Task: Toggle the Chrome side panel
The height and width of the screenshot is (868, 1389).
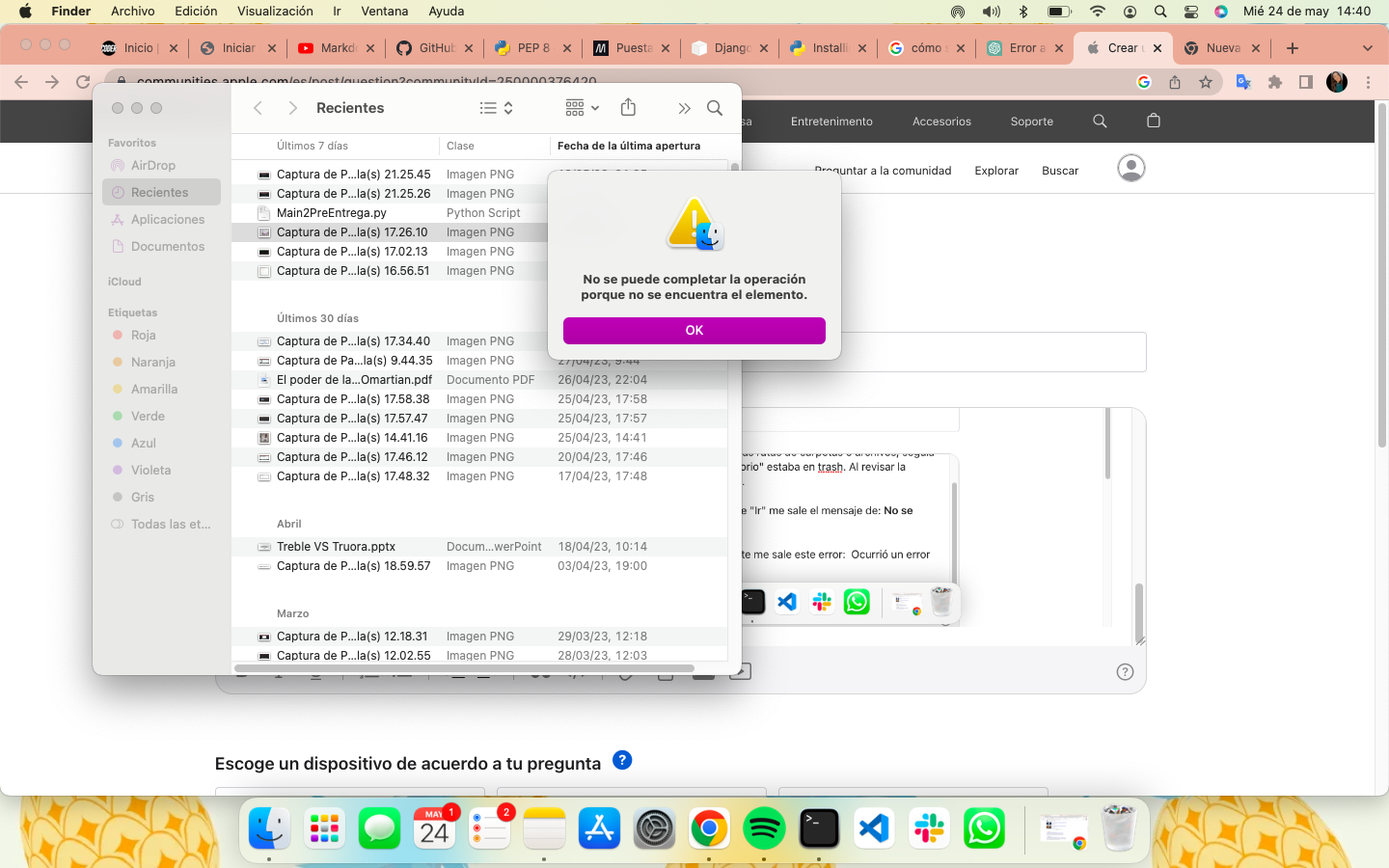Action: pyautogui.click(x=1306, y=82)
